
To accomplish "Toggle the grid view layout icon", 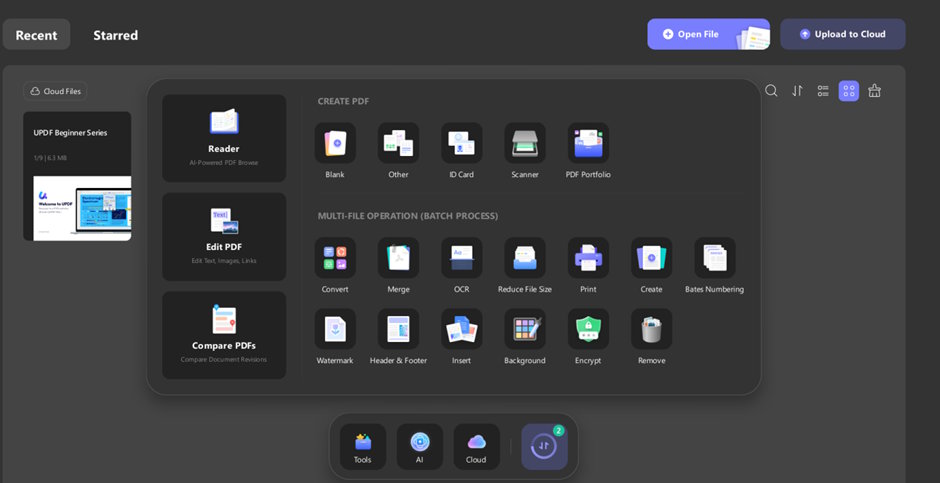I will 849,91.
